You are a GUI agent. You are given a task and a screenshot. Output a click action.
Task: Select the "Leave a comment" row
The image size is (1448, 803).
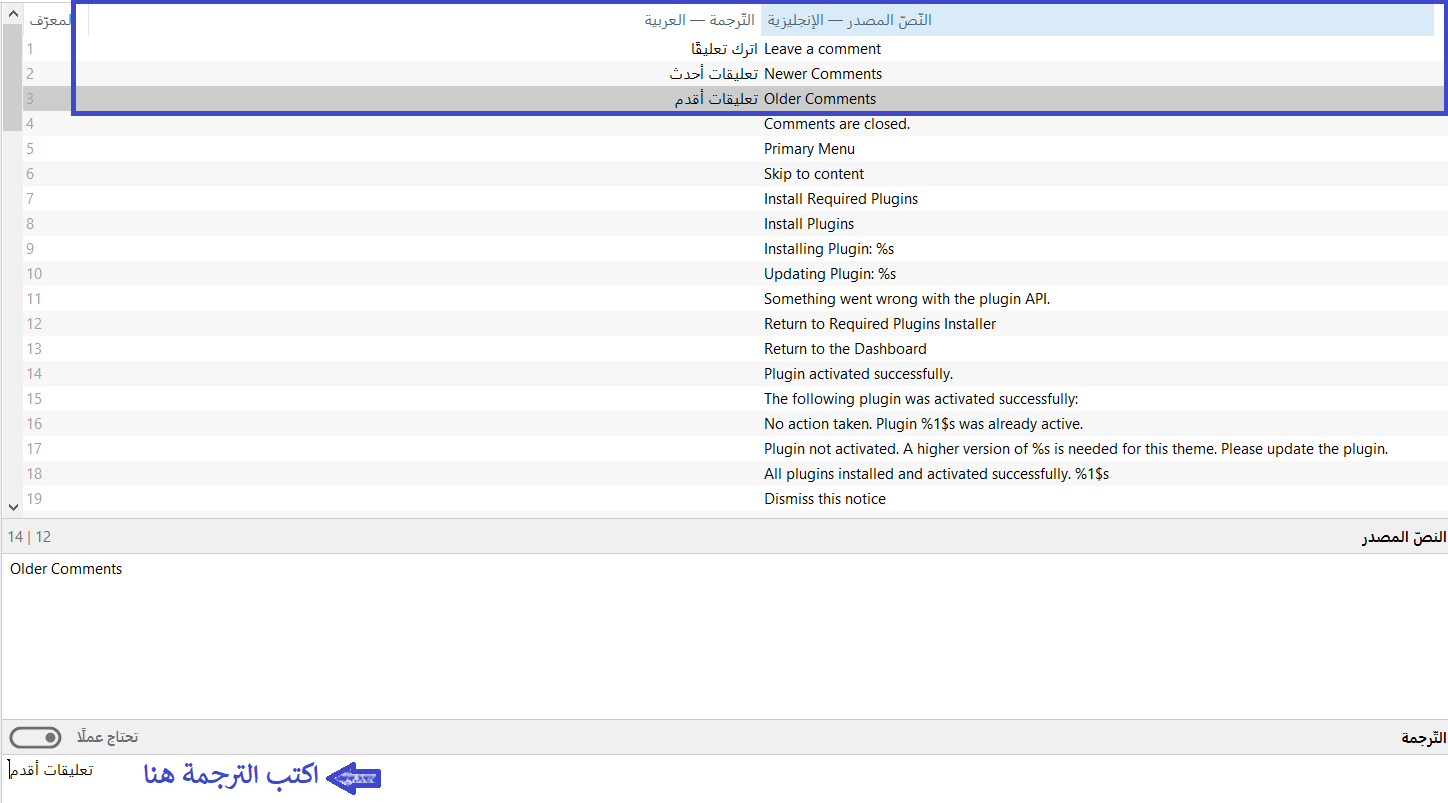[822, 49]
